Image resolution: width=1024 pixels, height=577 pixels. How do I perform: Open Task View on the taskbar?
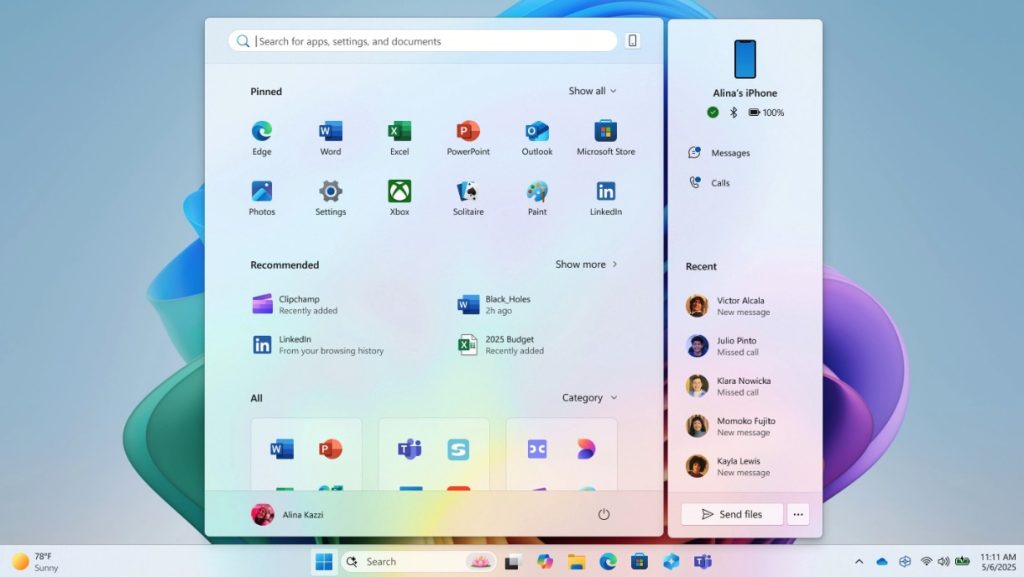point(512,561)
